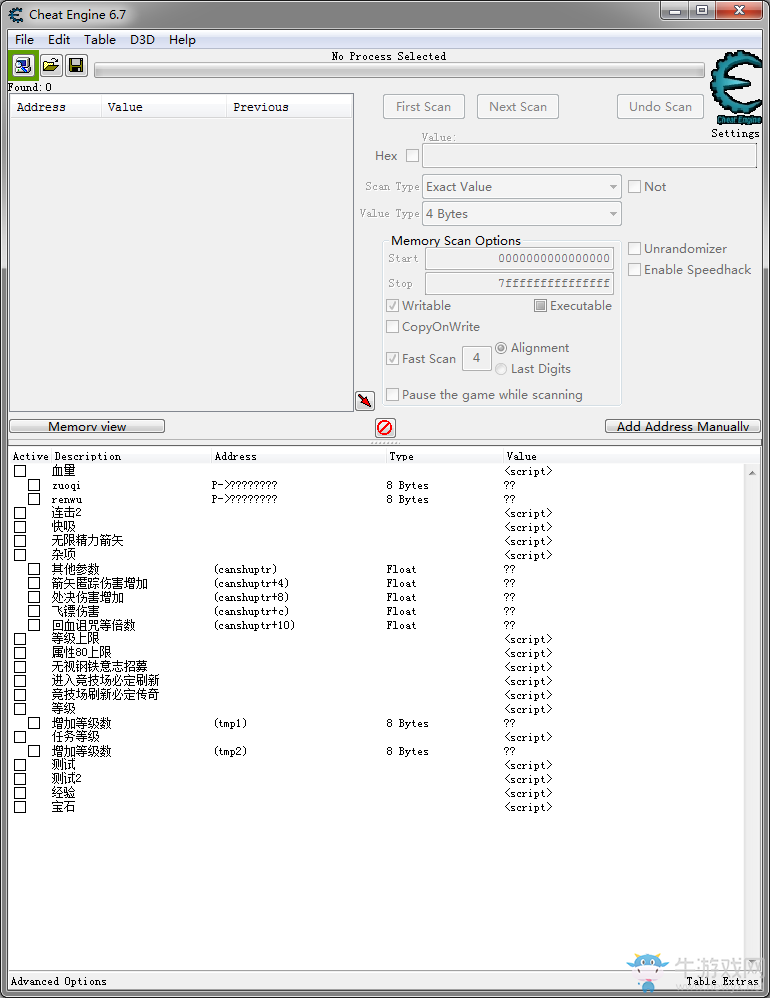770x998 pixels.
Task: Enable the Unrandomizer checkbox
Action: tap(634, 248)
